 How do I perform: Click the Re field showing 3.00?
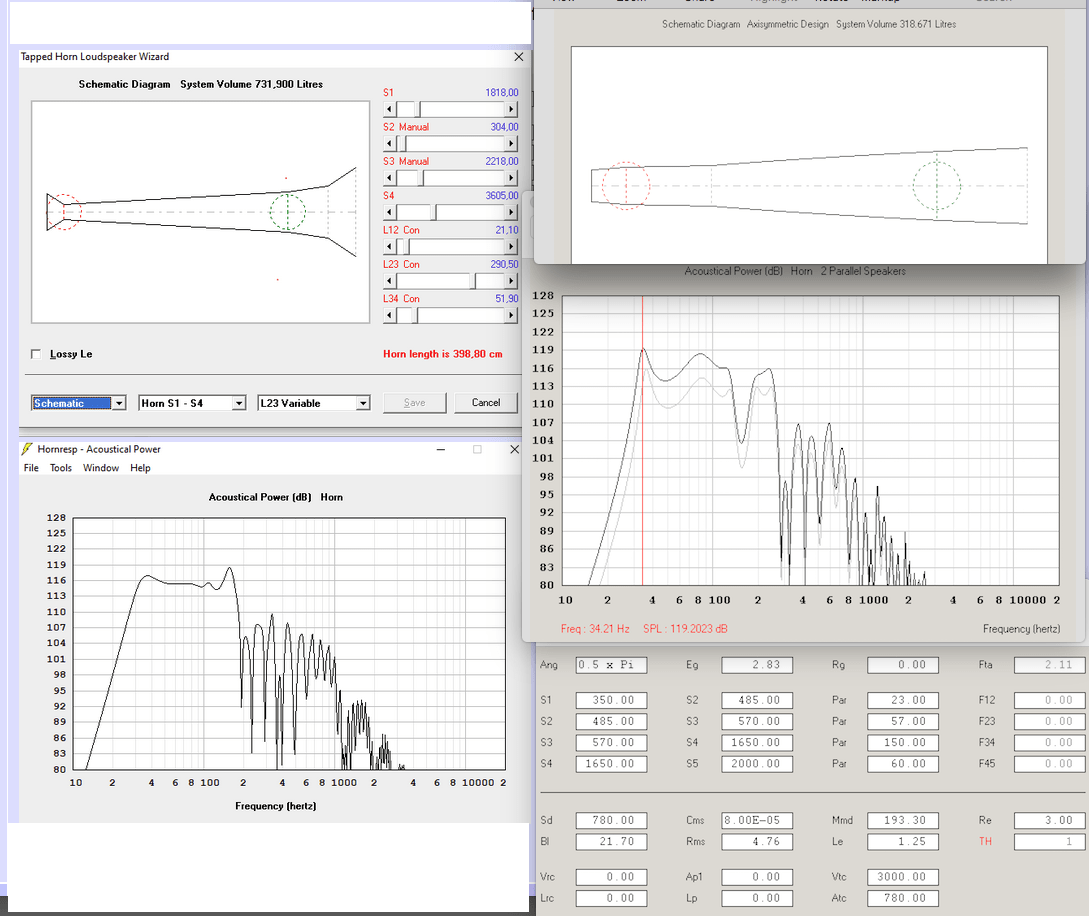(1049, 821)
